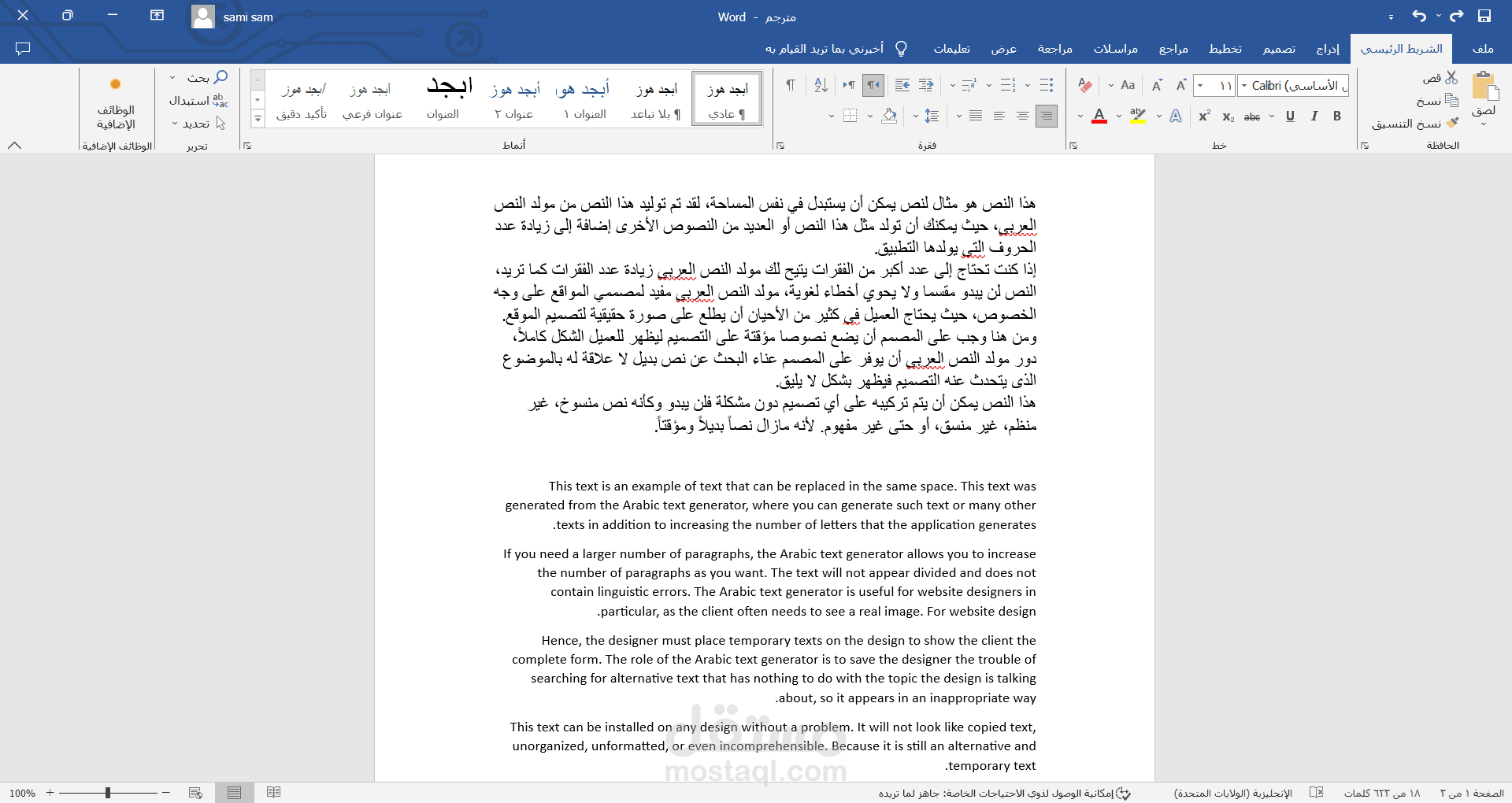Apply yellow text highlight color
The width and height of the screenshot is (1512, 803).
pos(1137,116)
